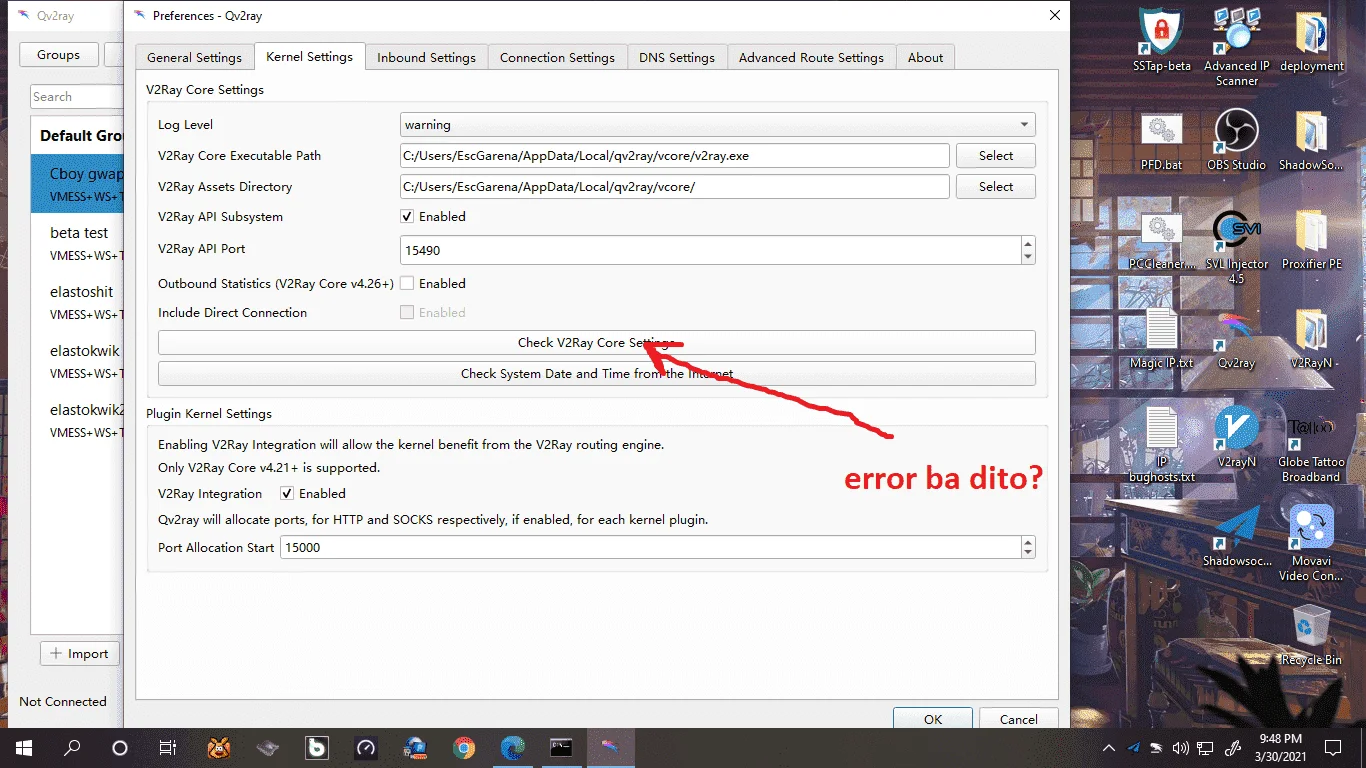Screen dimensions: 1366x768
Task: Toggle V2Ray Integration Enabled checkbox
Action: click(287, 494)
